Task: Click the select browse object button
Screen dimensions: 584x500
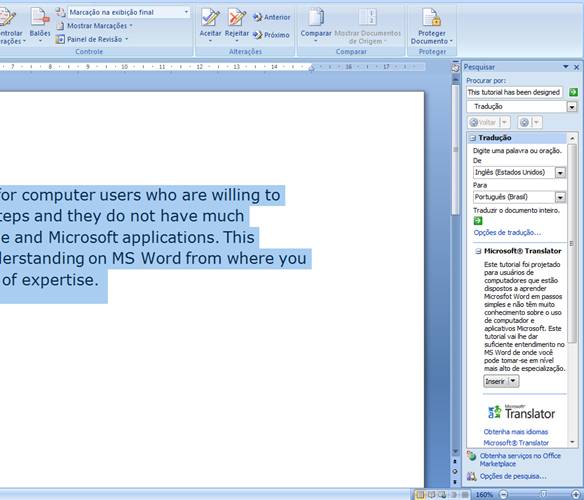Action: (x=455, y=472)
